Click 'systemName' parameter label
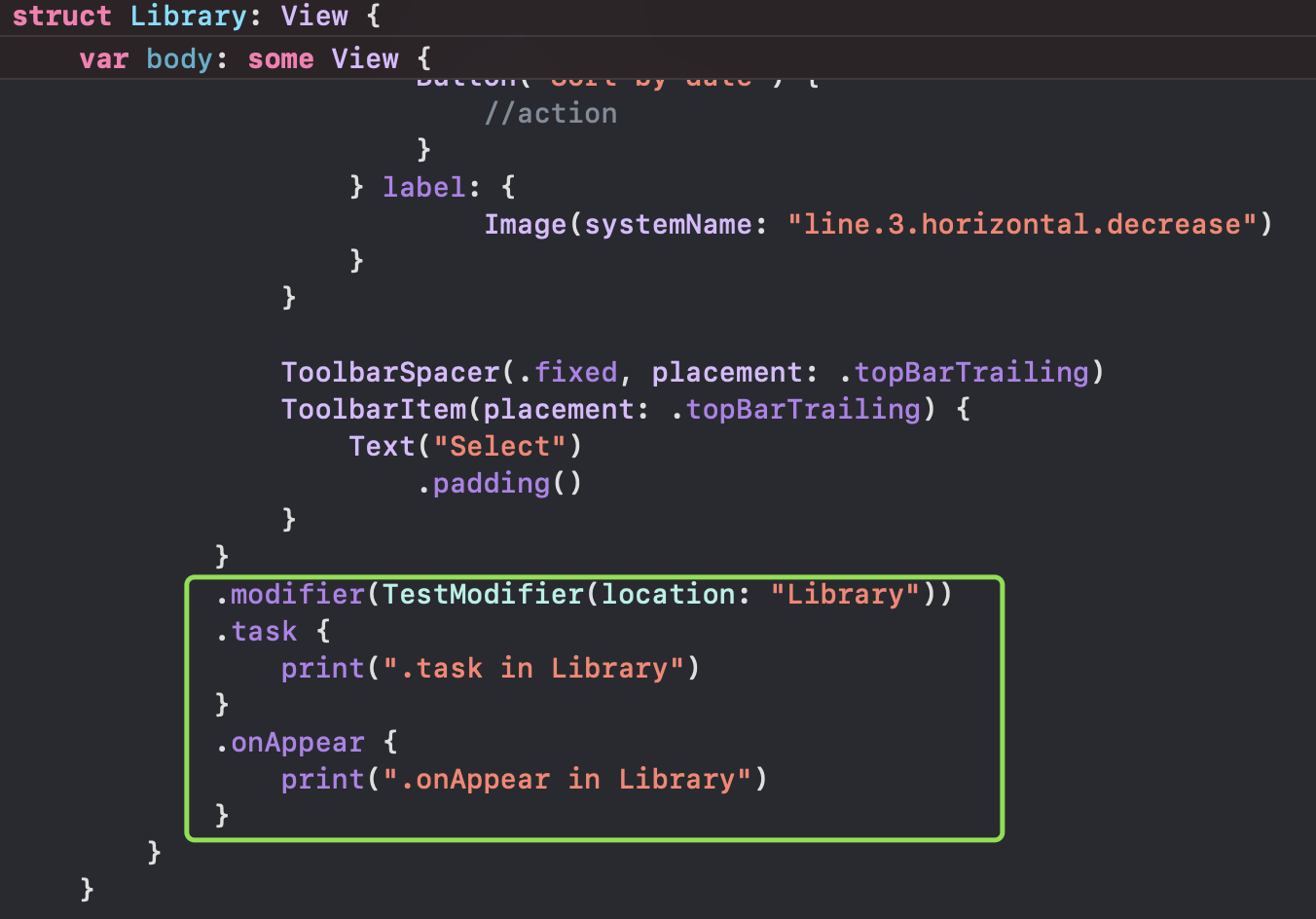Image resolution: width=1316 pixels, height=919 pixels. (x=668, y=224)
